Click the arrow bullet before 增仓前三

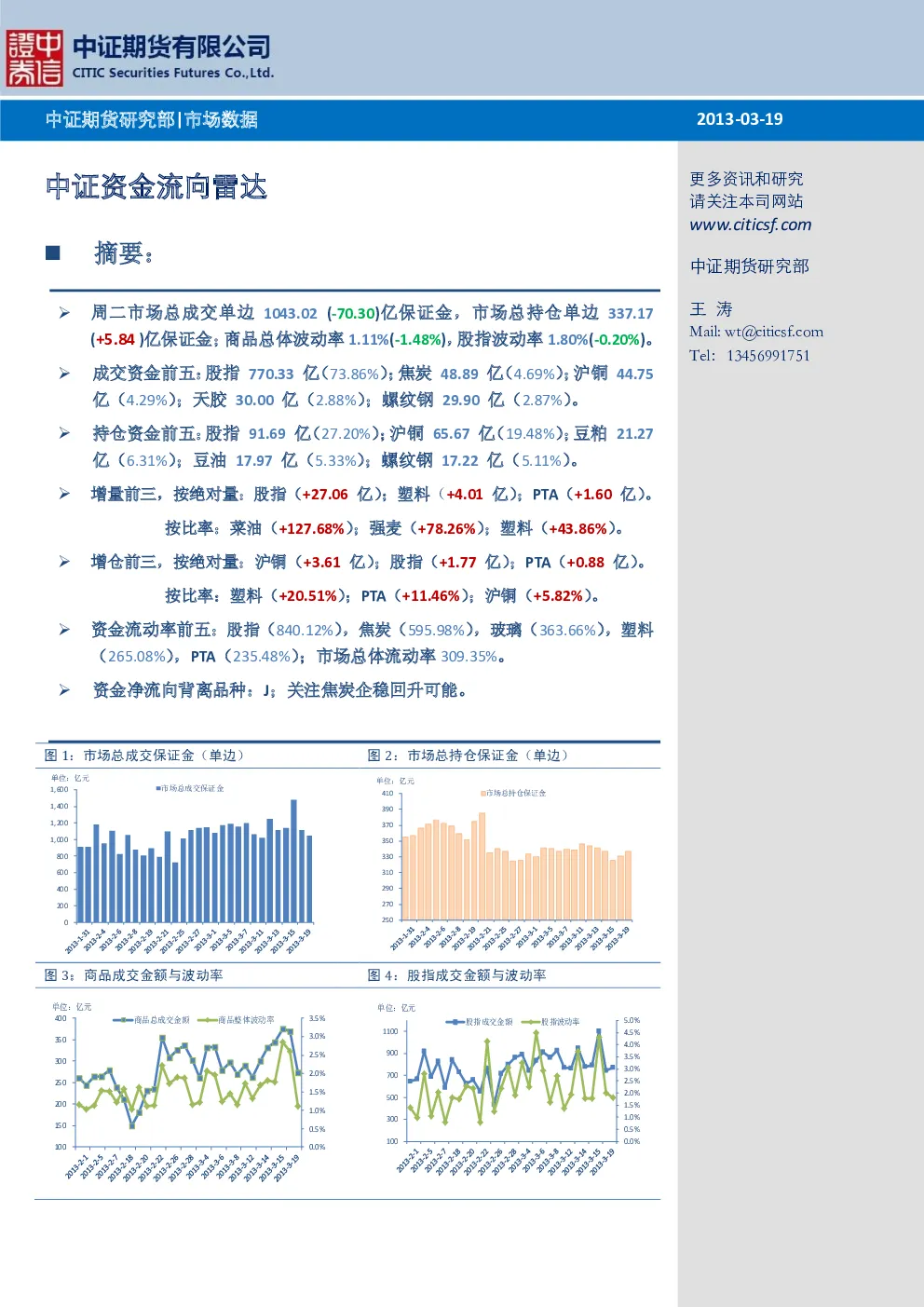pyautogui.click(x=64, y=562)
